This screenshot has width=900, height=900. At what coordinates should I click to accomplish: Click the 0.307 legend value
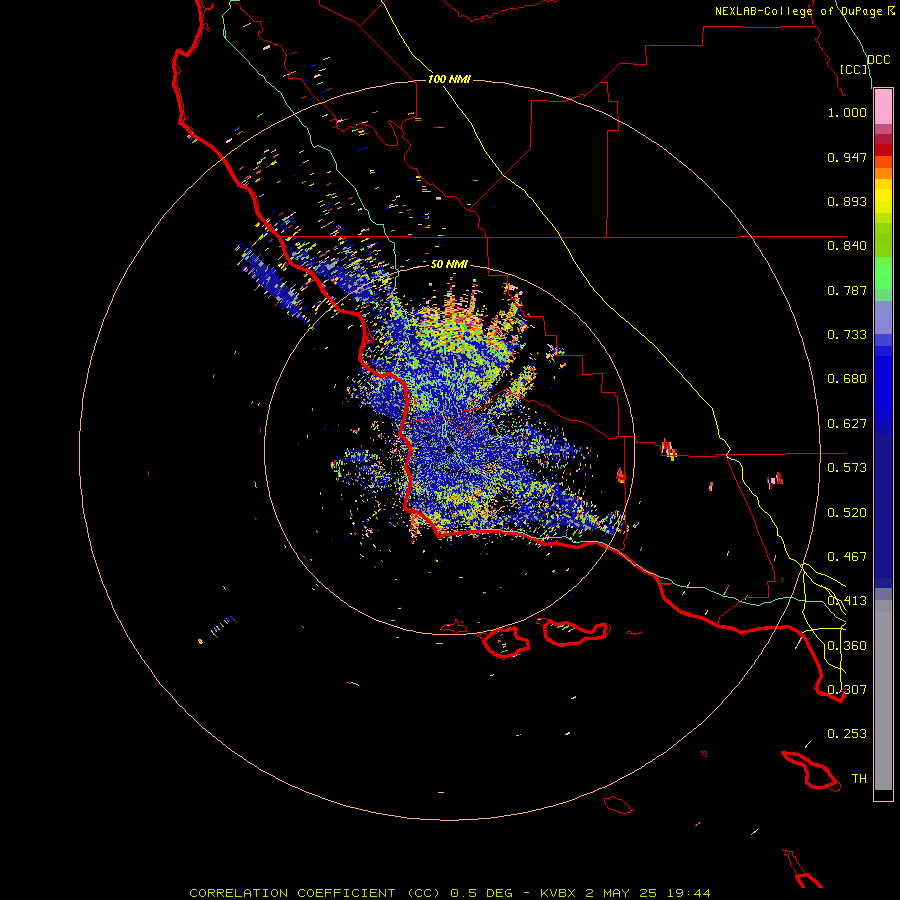(847, 690)
